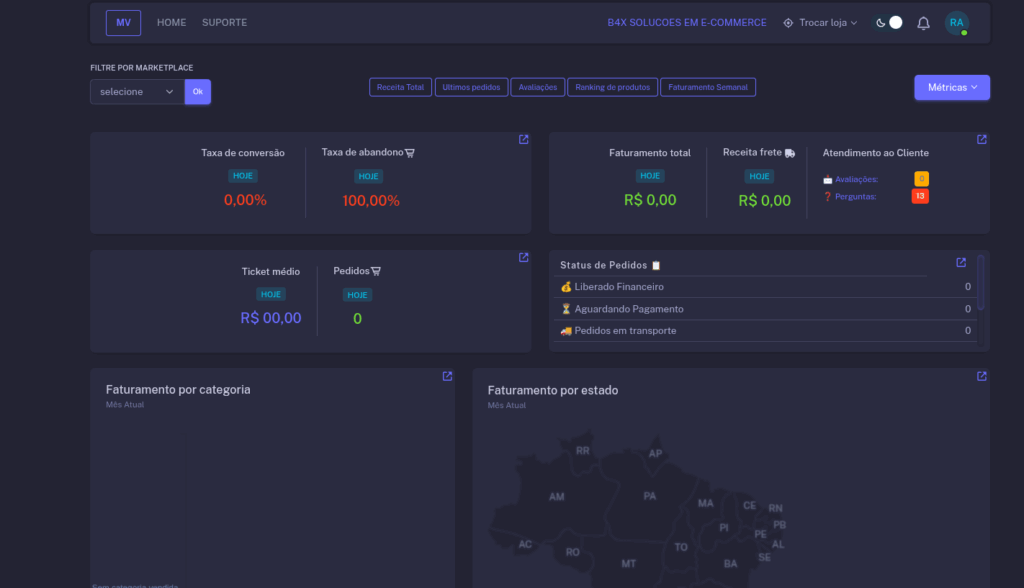Click the Ok filter button
1024x588 pixels.
(x=198, y=92)
